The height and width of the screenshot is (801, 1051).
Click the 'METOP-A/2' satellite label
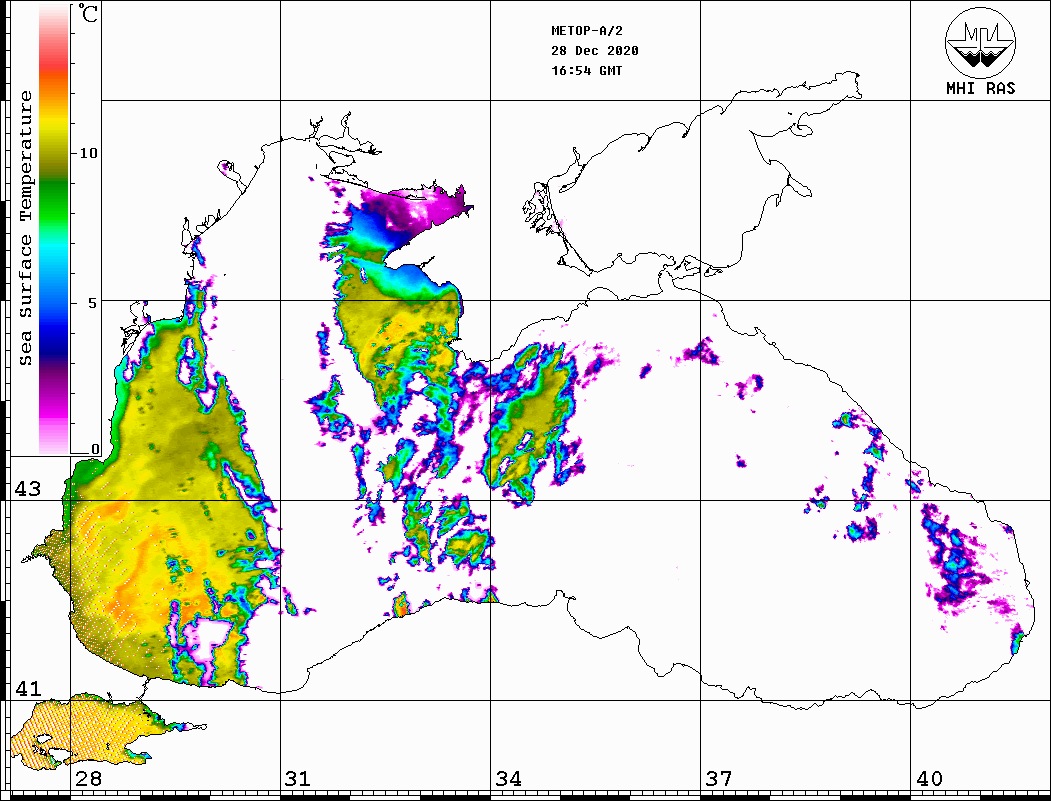point(587,31)
